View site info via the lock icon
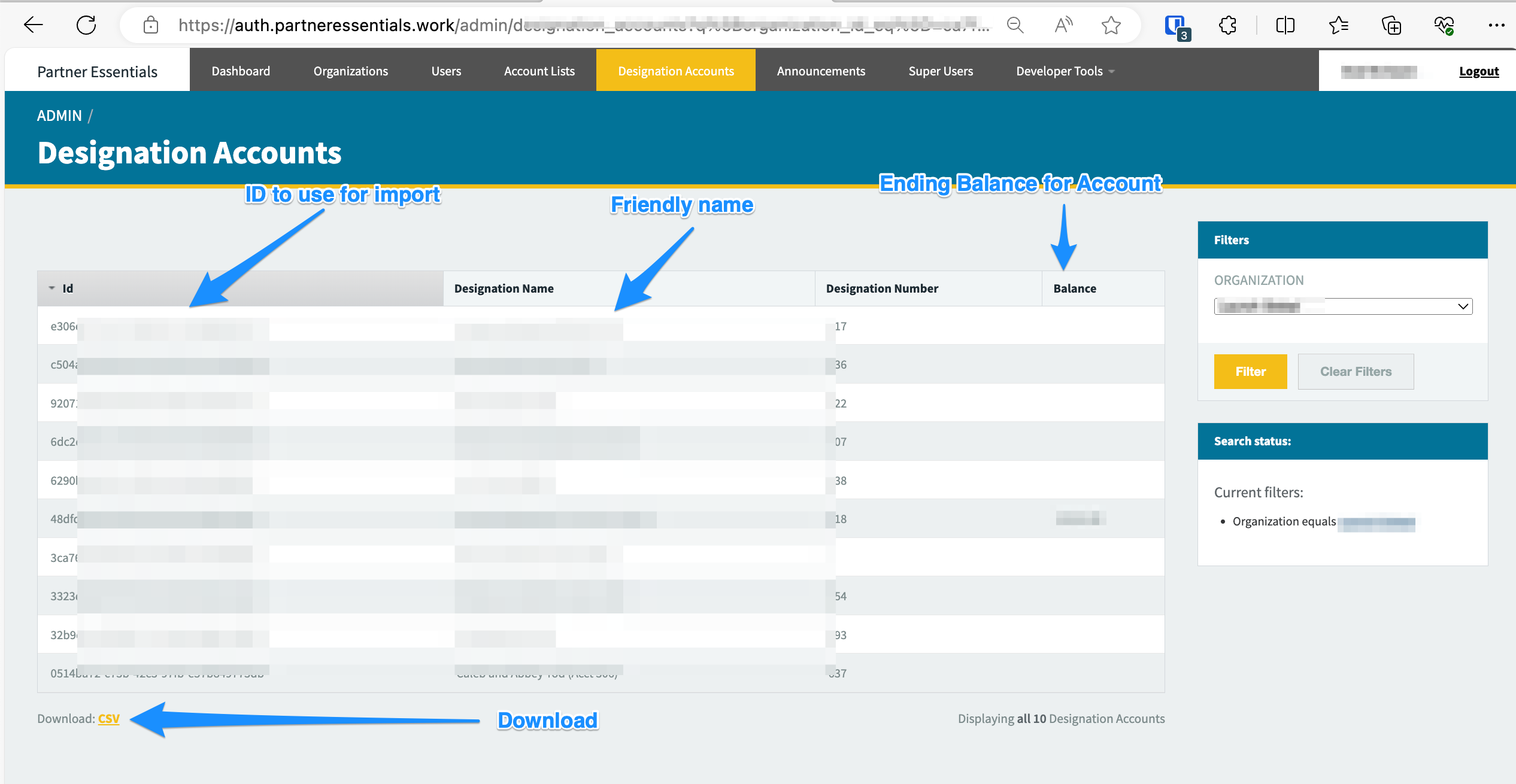Image resolution: width=1516 pixels, height=784 pixels. 151,25
